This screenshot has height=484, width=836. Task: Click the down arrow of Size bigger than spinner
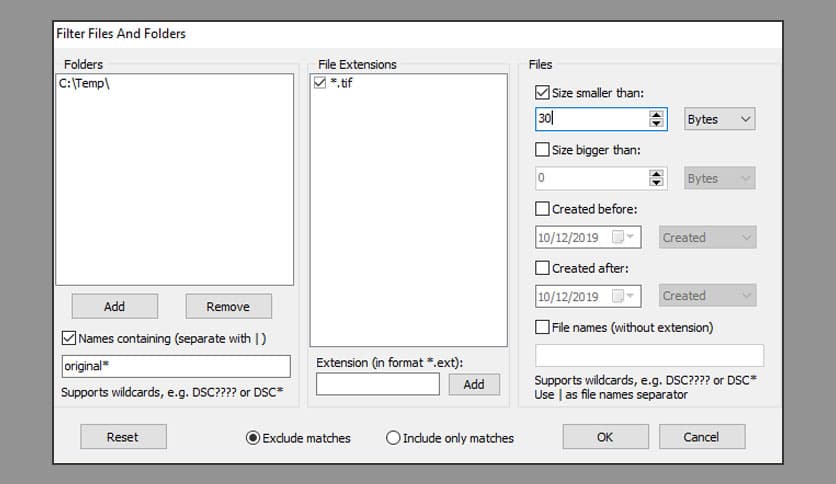point(656,182)
